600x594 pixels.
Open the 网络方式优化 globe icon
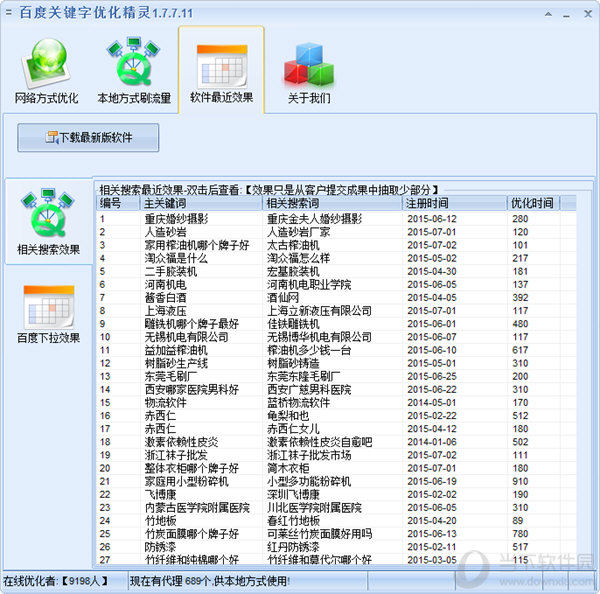(46, 62)
